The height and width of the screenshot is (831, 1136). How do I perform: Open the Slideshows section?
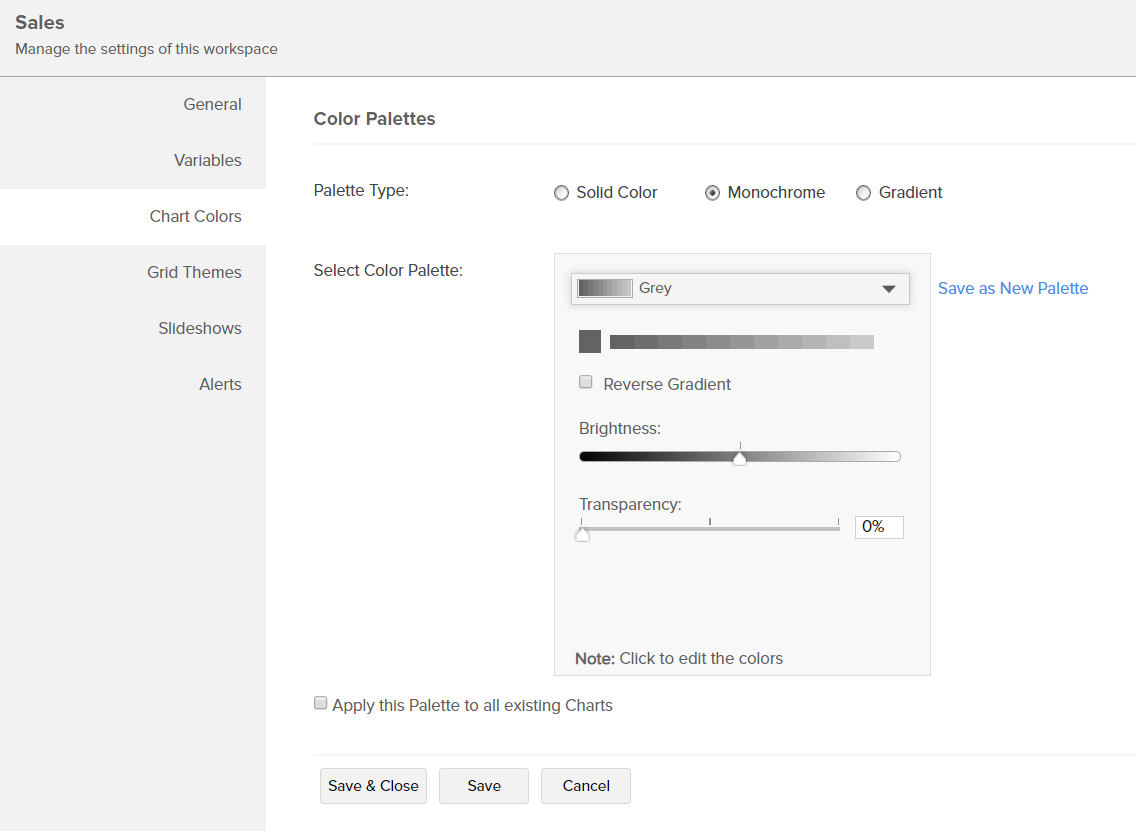pos(200,328)
